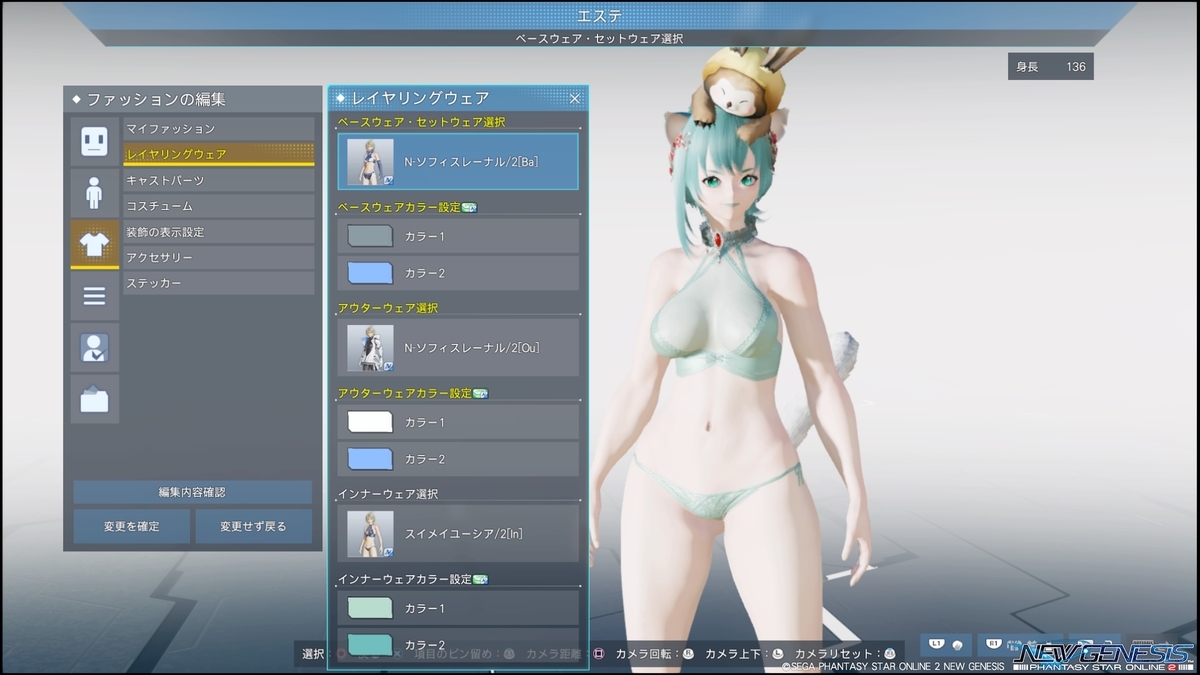Open innerwear カラー2 teal swatch
This screenshot has width=1200, height=675.
tap(370, 644)
